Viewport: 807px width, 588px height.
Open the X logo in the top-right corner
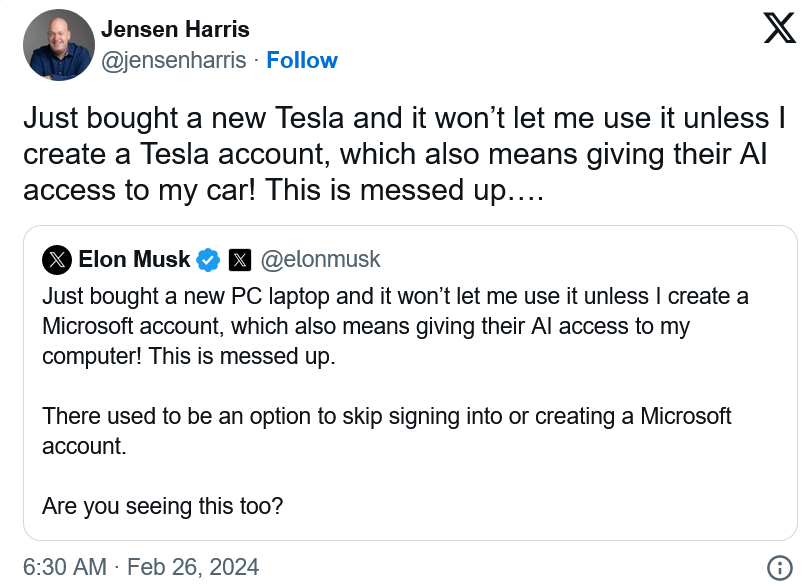pos(779,29)
